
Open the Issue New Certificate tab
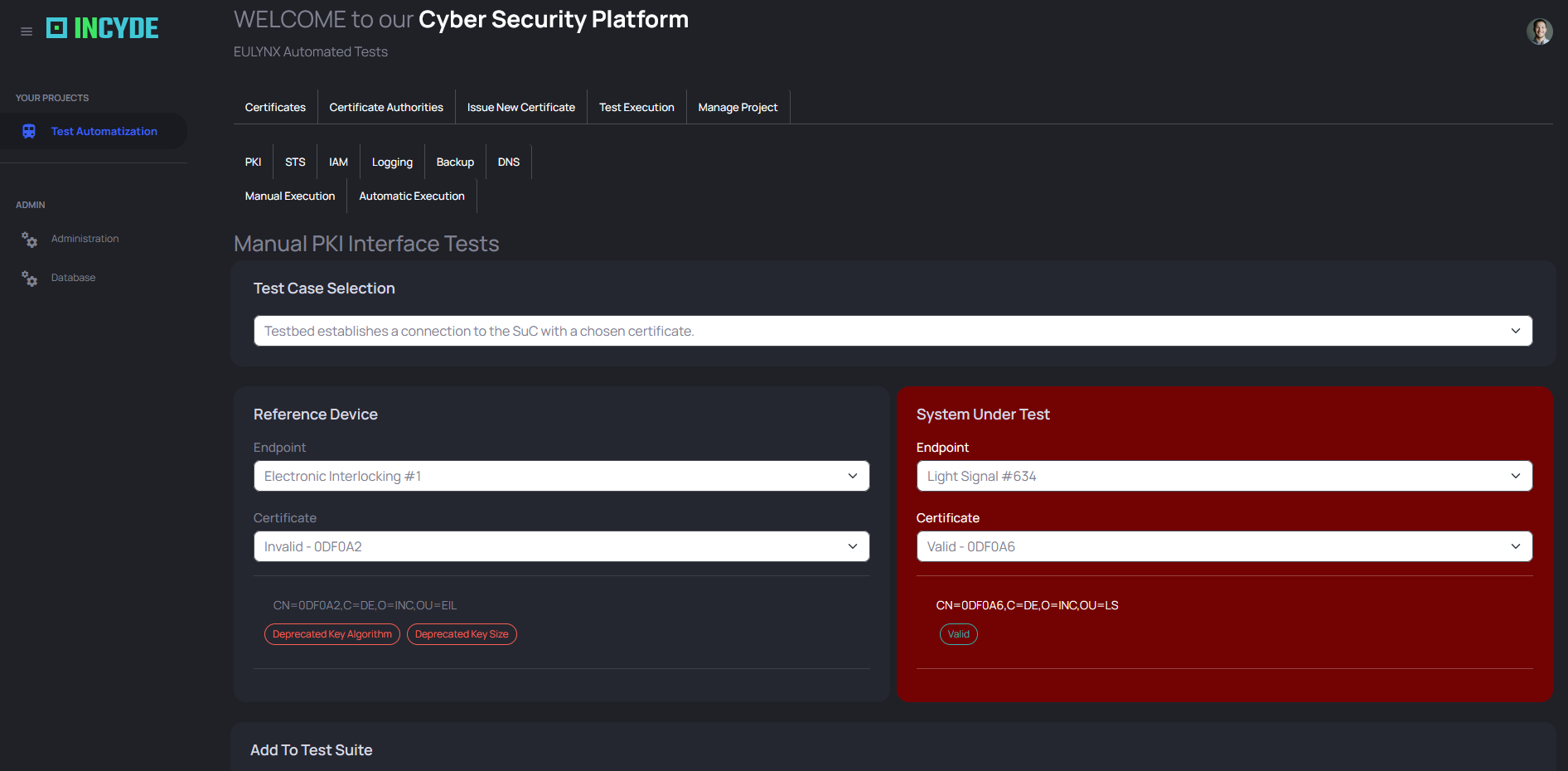521,107
